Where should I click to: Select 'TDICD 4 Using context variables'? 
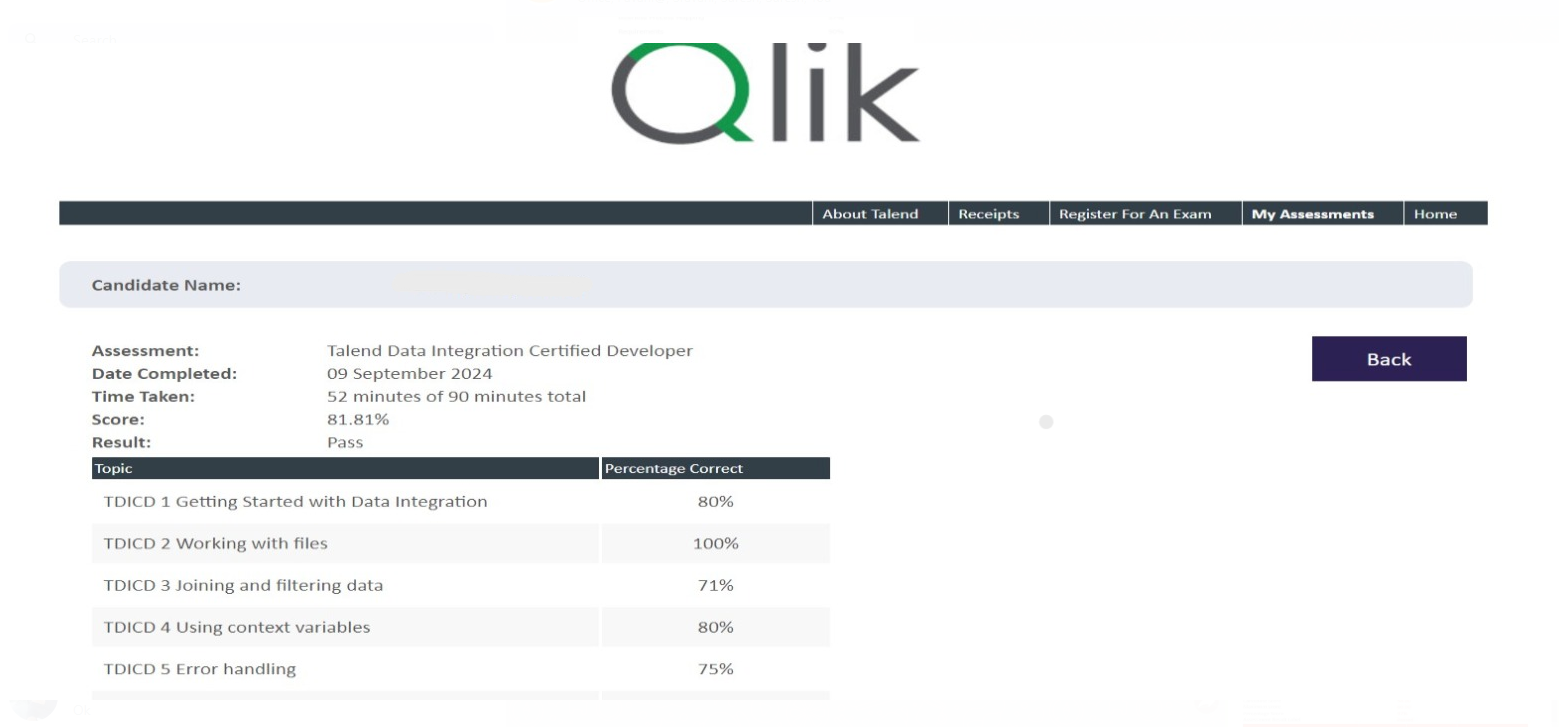click(237, 628)
